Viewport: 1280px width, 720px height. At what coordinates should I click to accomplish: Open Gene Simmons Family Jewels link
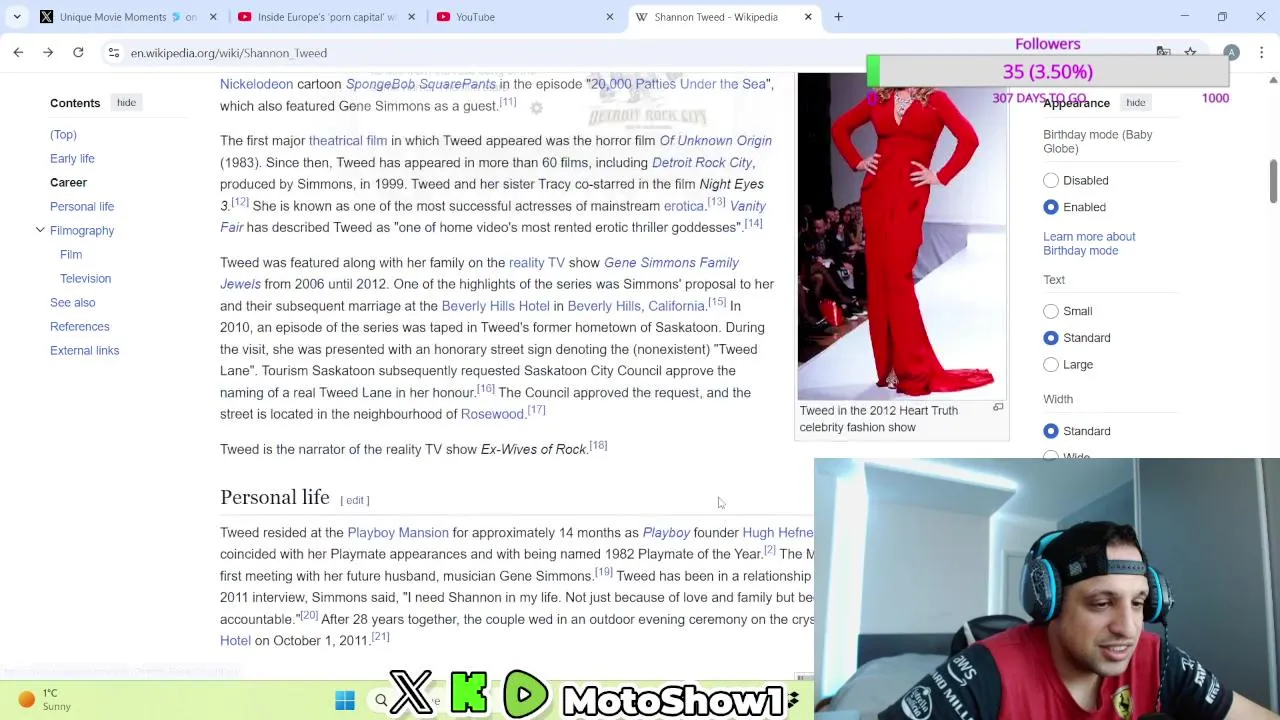671,263
